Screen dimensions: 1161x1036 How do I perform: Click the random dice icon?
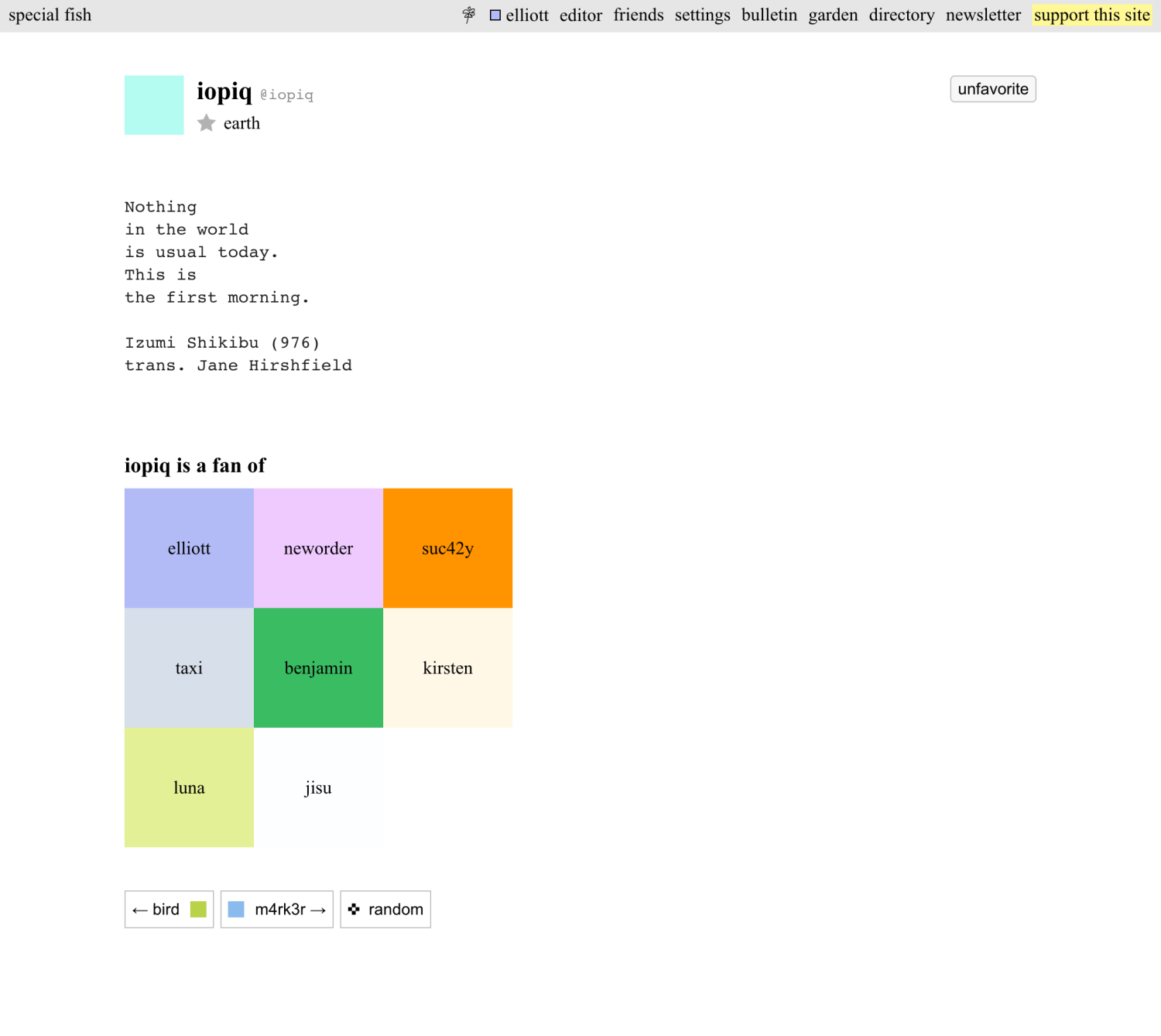pyautogui.click(x=354, y=909)
